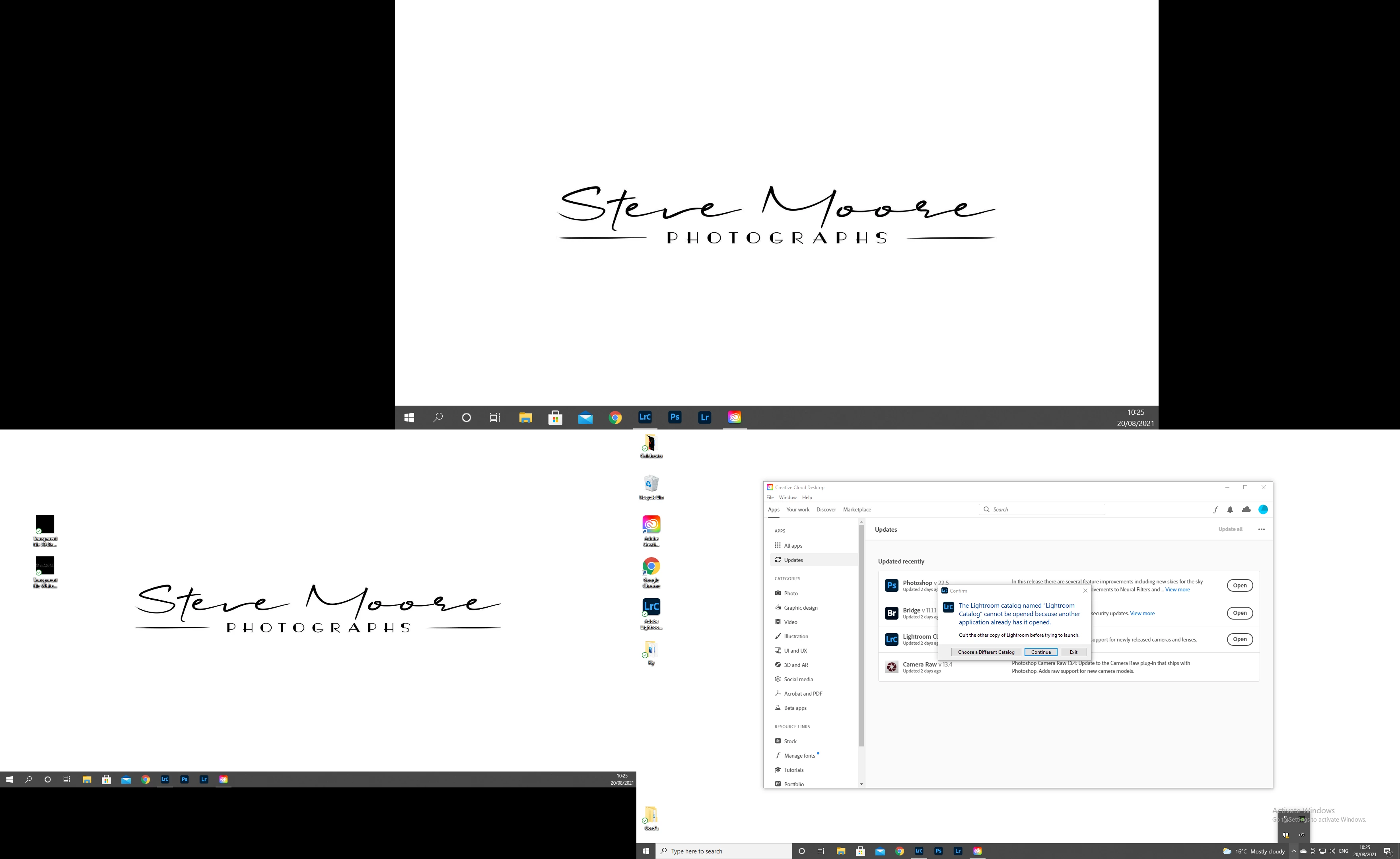Switch to the Marketplace tab
Image resolution: width=1400 pixels, height=859 pixels.
[857, 509]
